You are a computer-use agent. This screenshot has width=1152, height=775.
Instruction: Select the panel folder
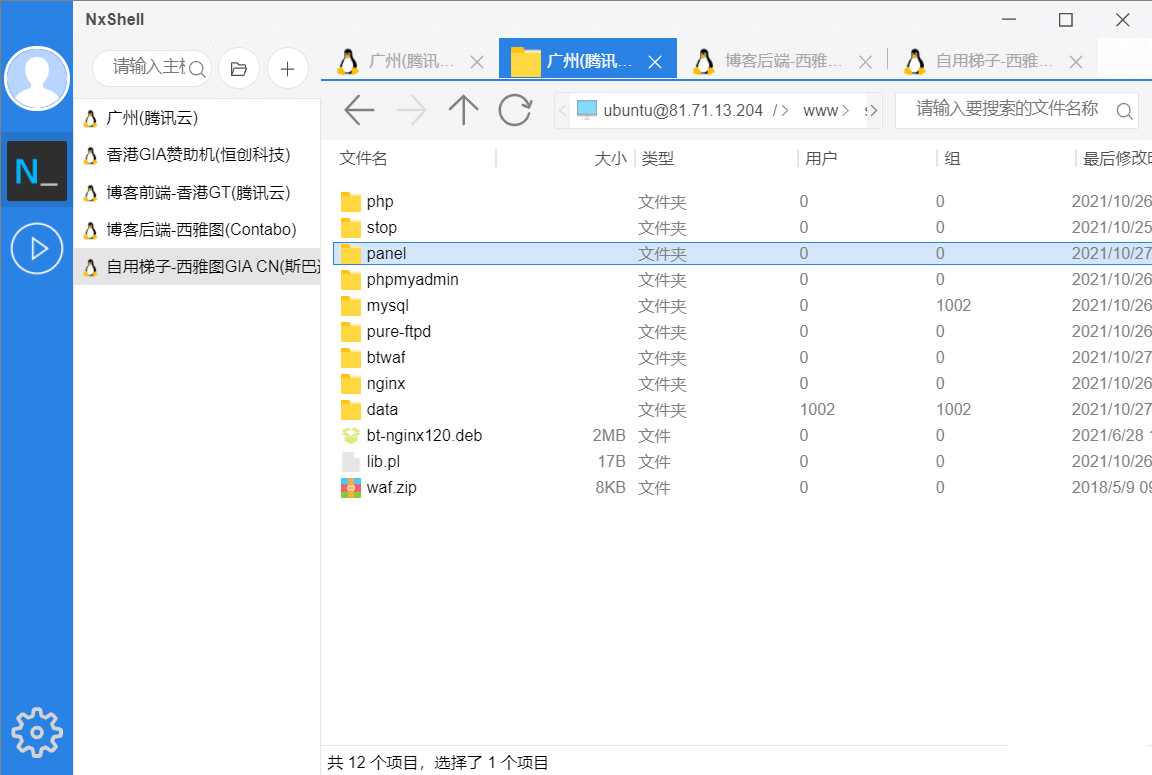click(386, 253)
